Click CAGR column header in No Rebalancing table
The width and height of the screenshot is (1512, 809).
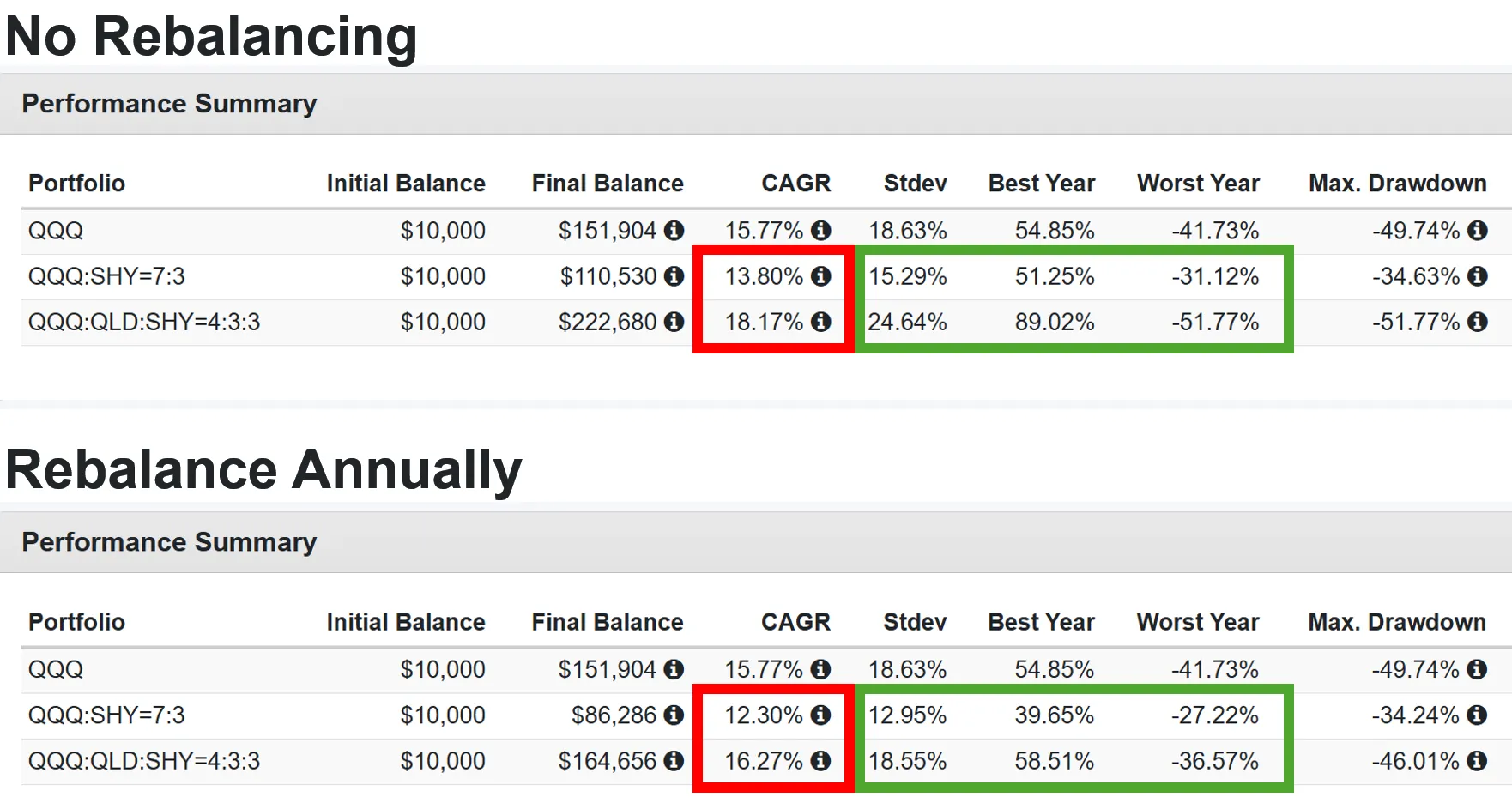795,183
